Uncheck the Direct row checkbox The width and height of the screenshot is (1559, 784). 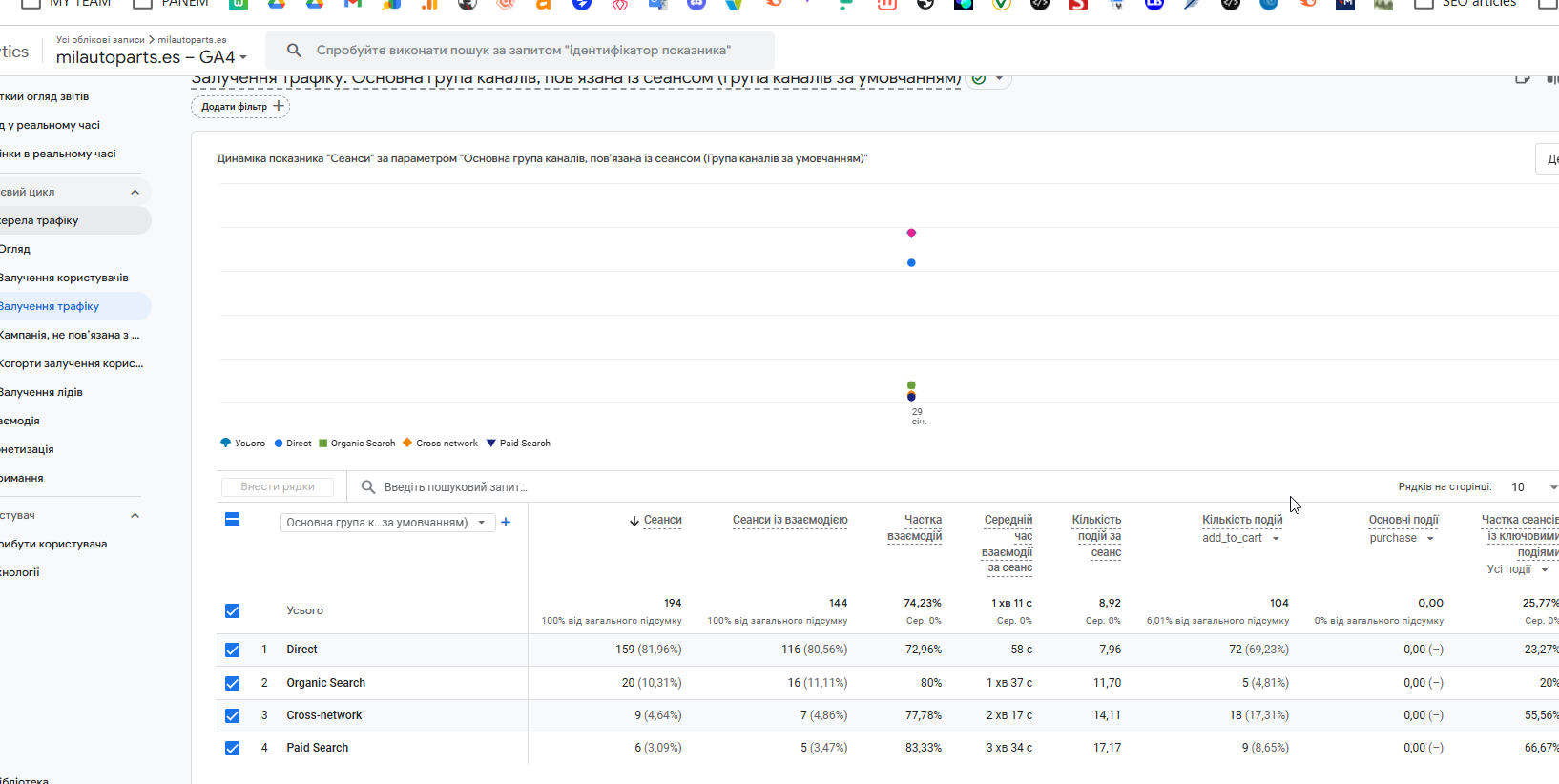click(x=233, y=650)
